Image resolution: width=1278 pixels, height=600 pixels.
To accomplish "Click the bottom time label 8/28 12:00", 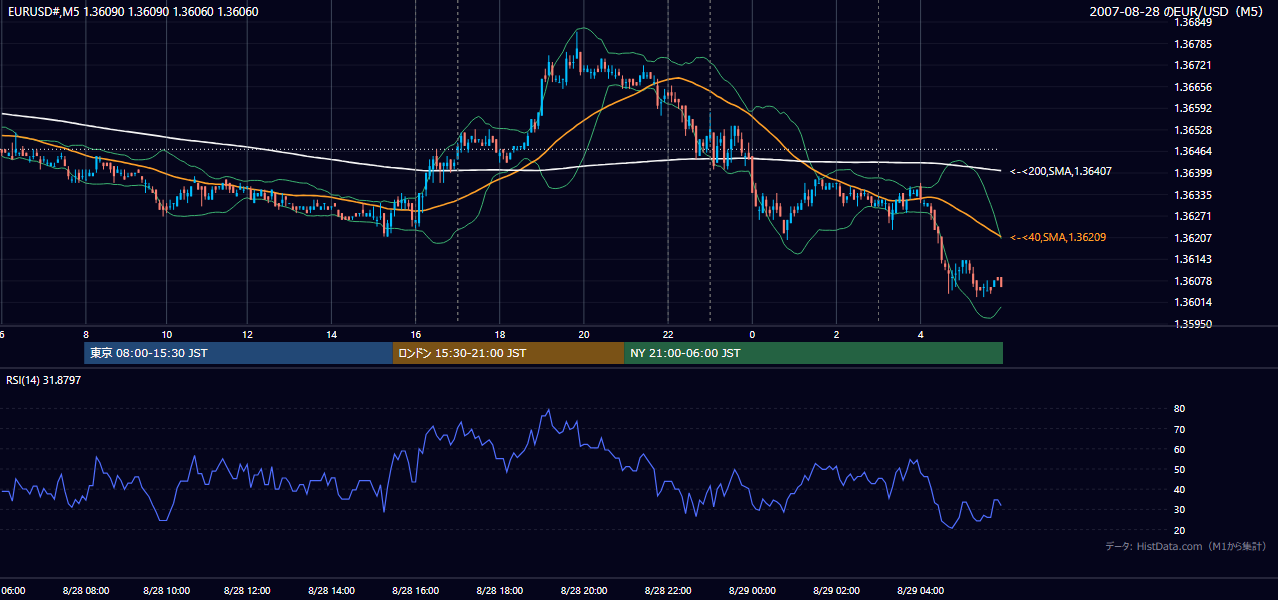I will pos(246,590).
